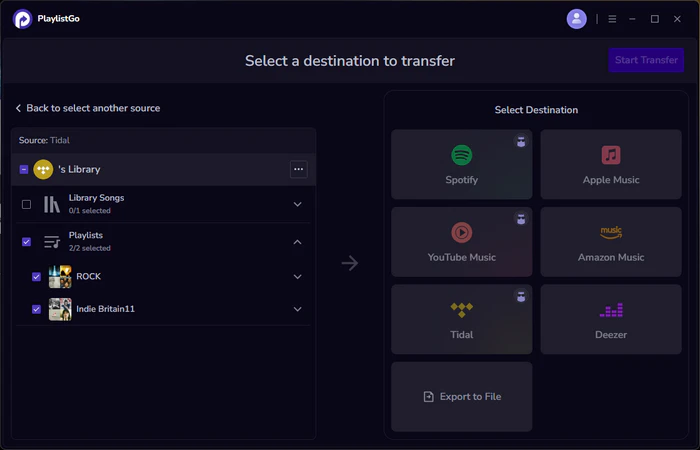Click the Tidal destination logo icon
Image resolution: width=700 pixels, height=450 pixels.
(461, 310)
